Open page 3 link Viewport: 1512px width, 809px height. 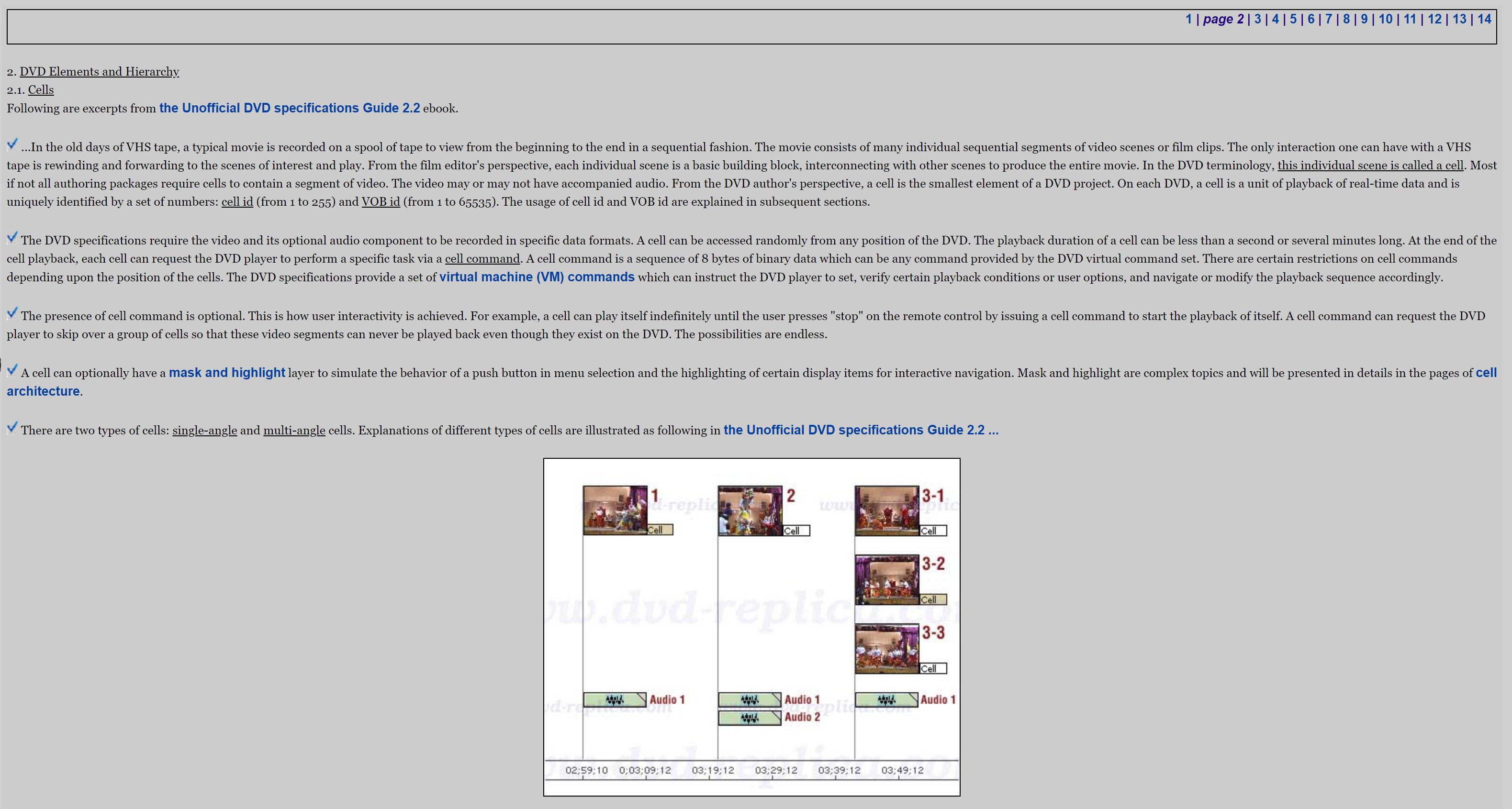1257,19
